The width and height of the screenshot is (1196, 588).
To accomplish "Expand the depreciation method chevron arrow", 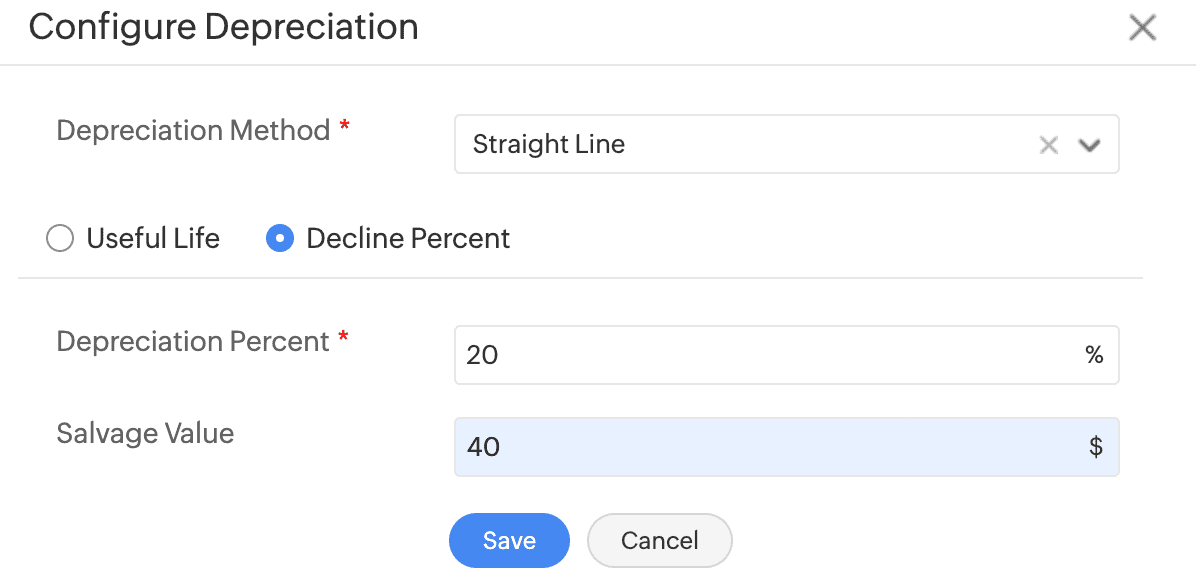I will 1090,145.
